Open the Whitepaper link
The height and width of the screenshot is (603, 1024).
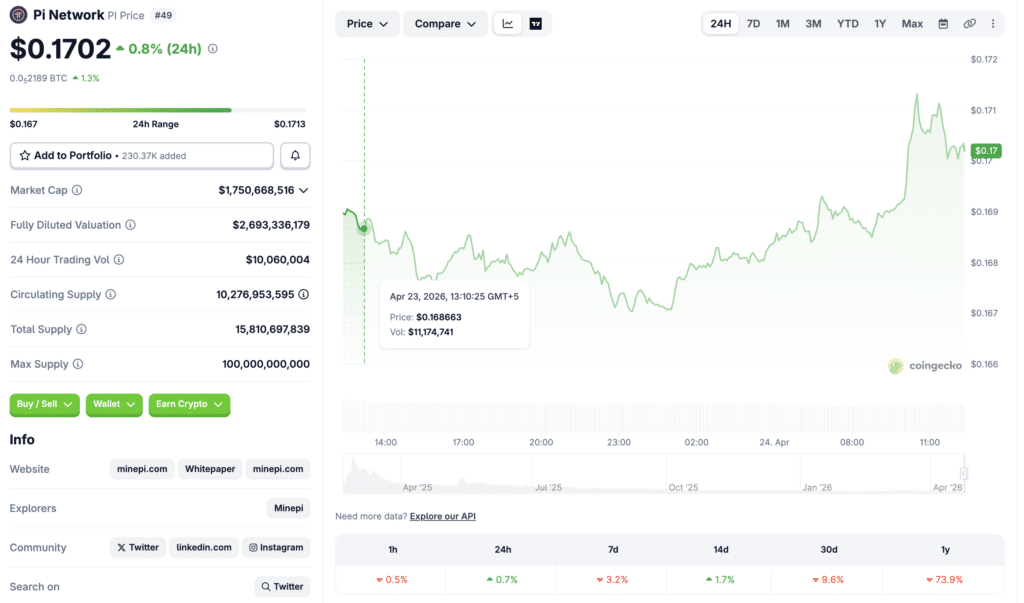coord(210,468)
